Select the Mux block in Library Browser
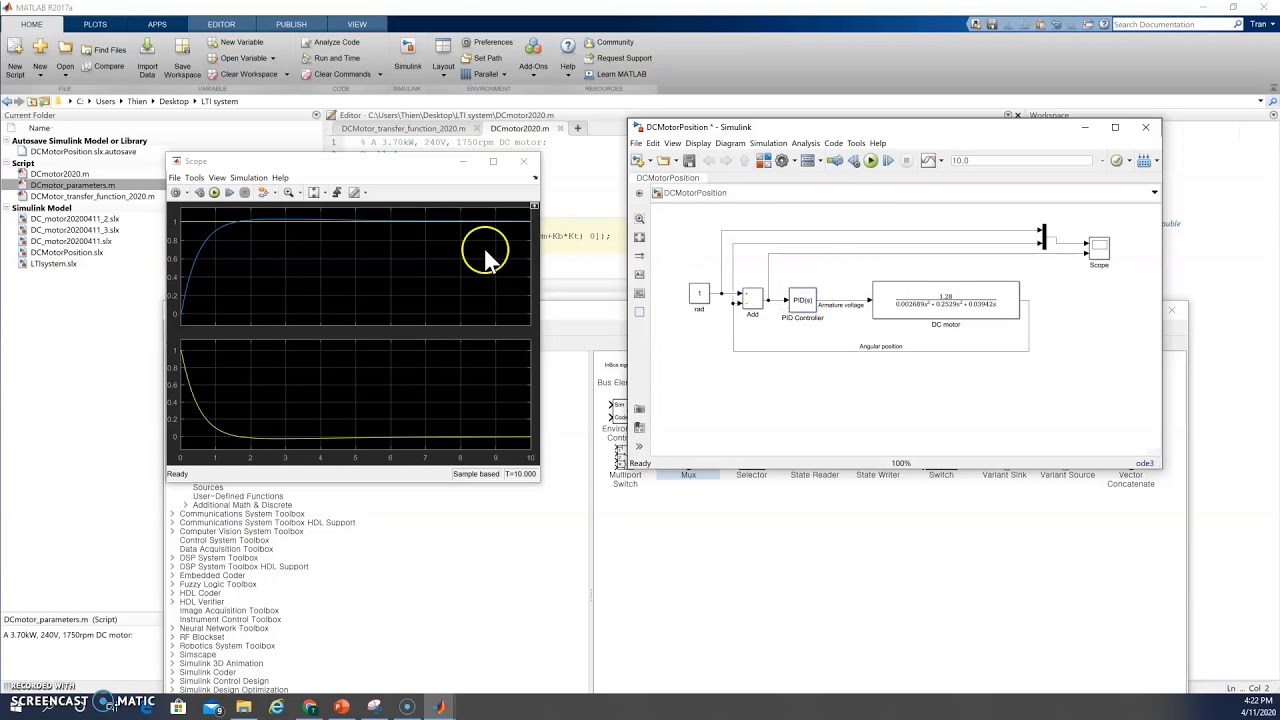Image resolution: width=1280 pixels, height=720 pixels. (x=688, y=475)
